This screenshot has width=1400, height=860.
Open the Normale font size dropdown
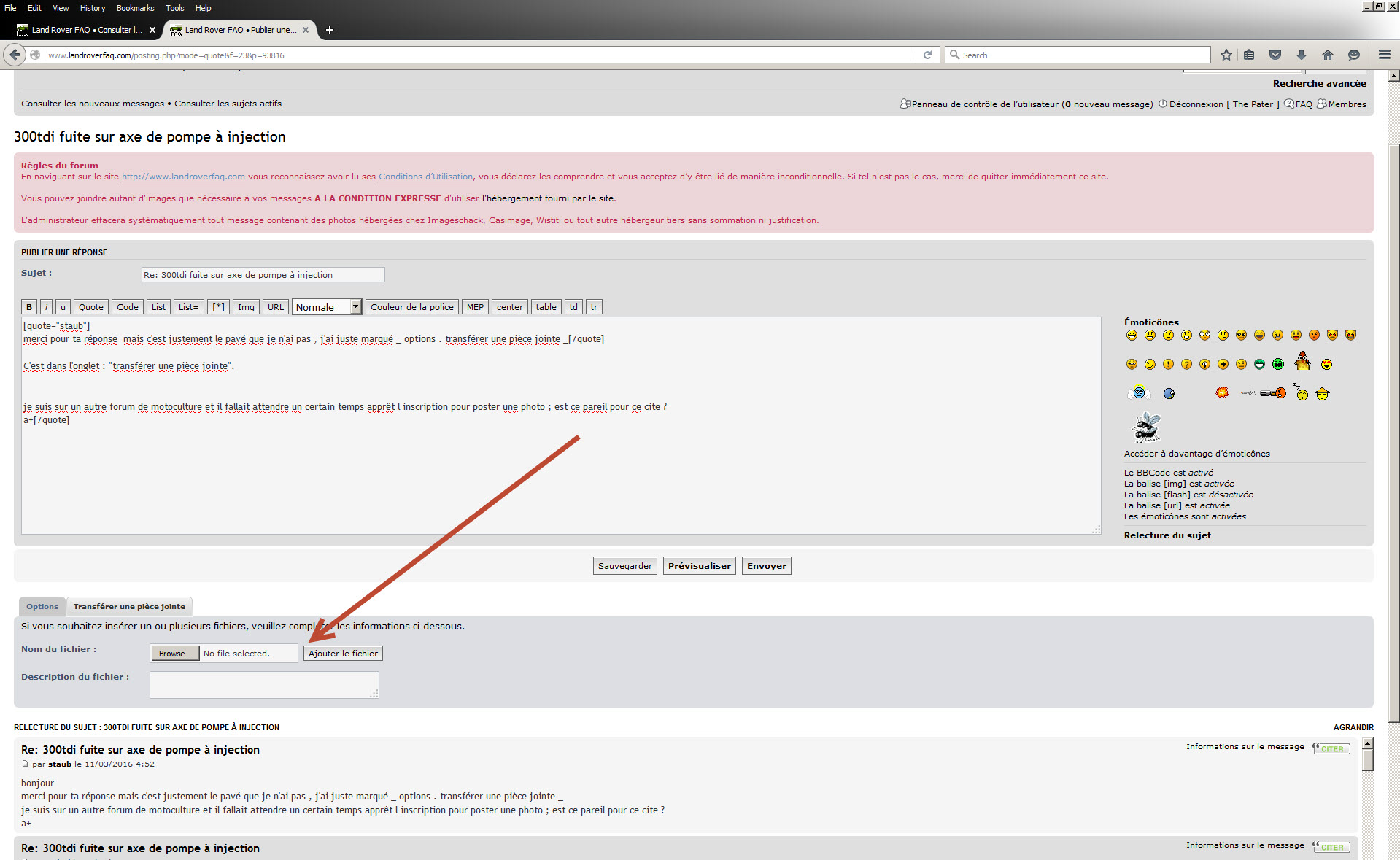327,307
